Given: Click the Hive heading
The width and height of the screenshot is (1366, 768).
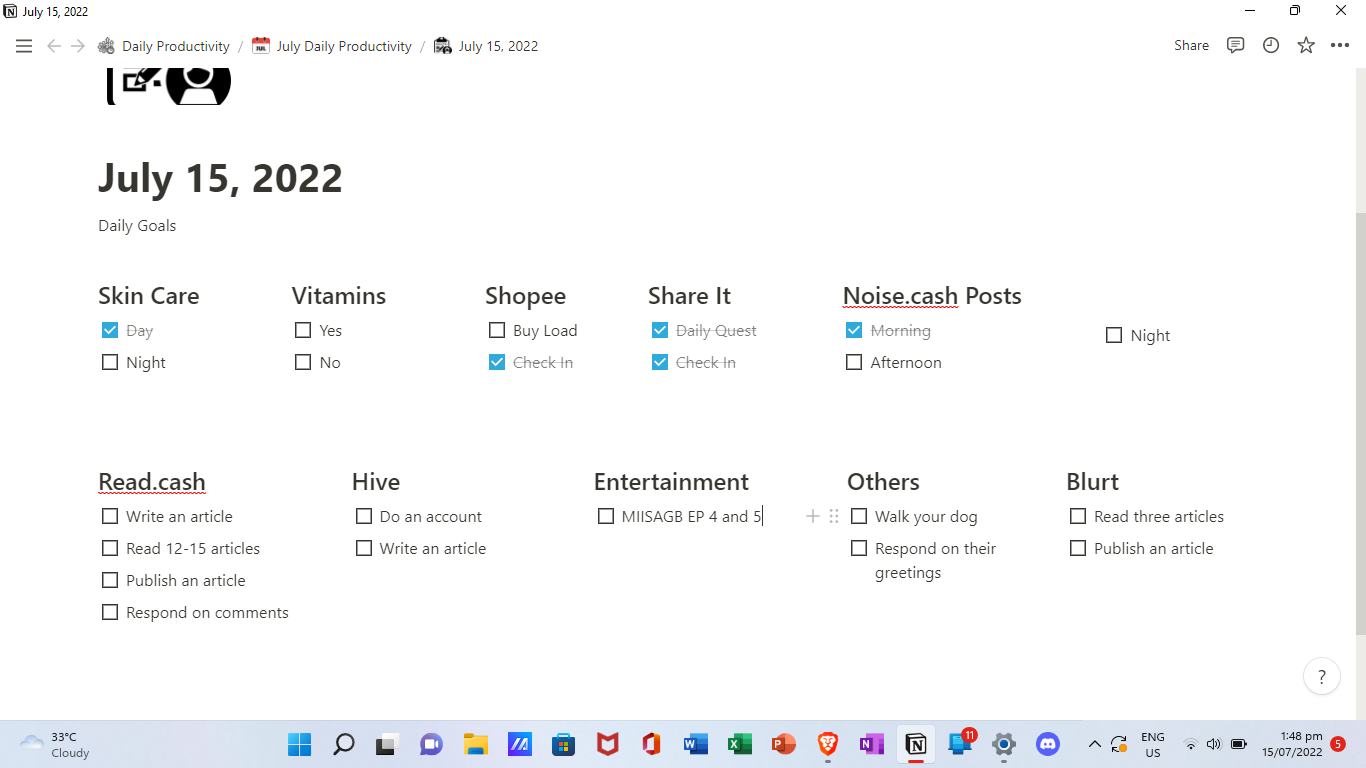Looking at the screenshot, I should 376,482.
